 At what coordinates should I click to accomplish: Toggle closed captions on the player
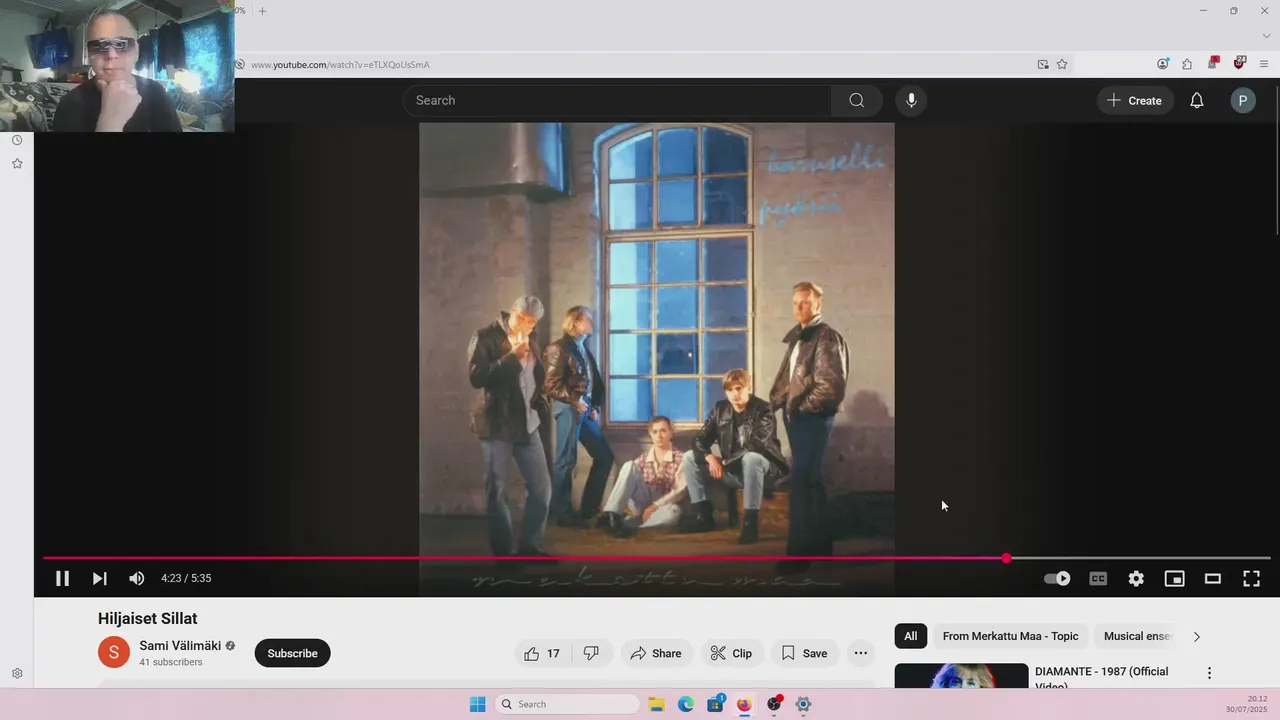pos(1098,578)
